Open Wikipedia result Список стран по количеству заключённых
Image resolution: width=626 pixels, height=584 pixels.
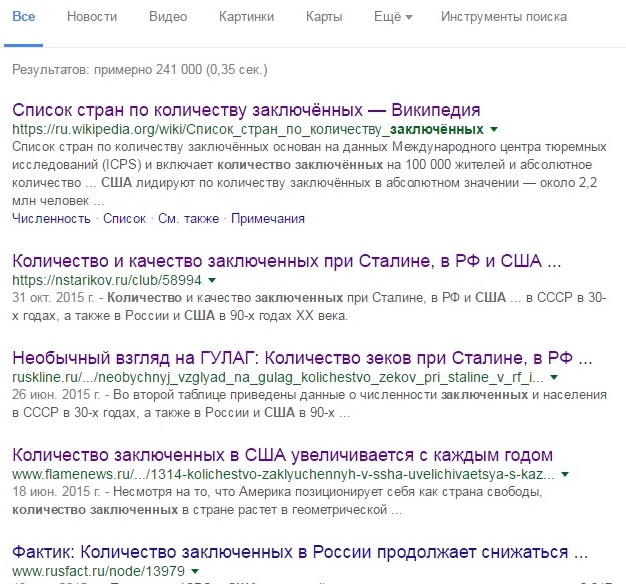point(246,110)
